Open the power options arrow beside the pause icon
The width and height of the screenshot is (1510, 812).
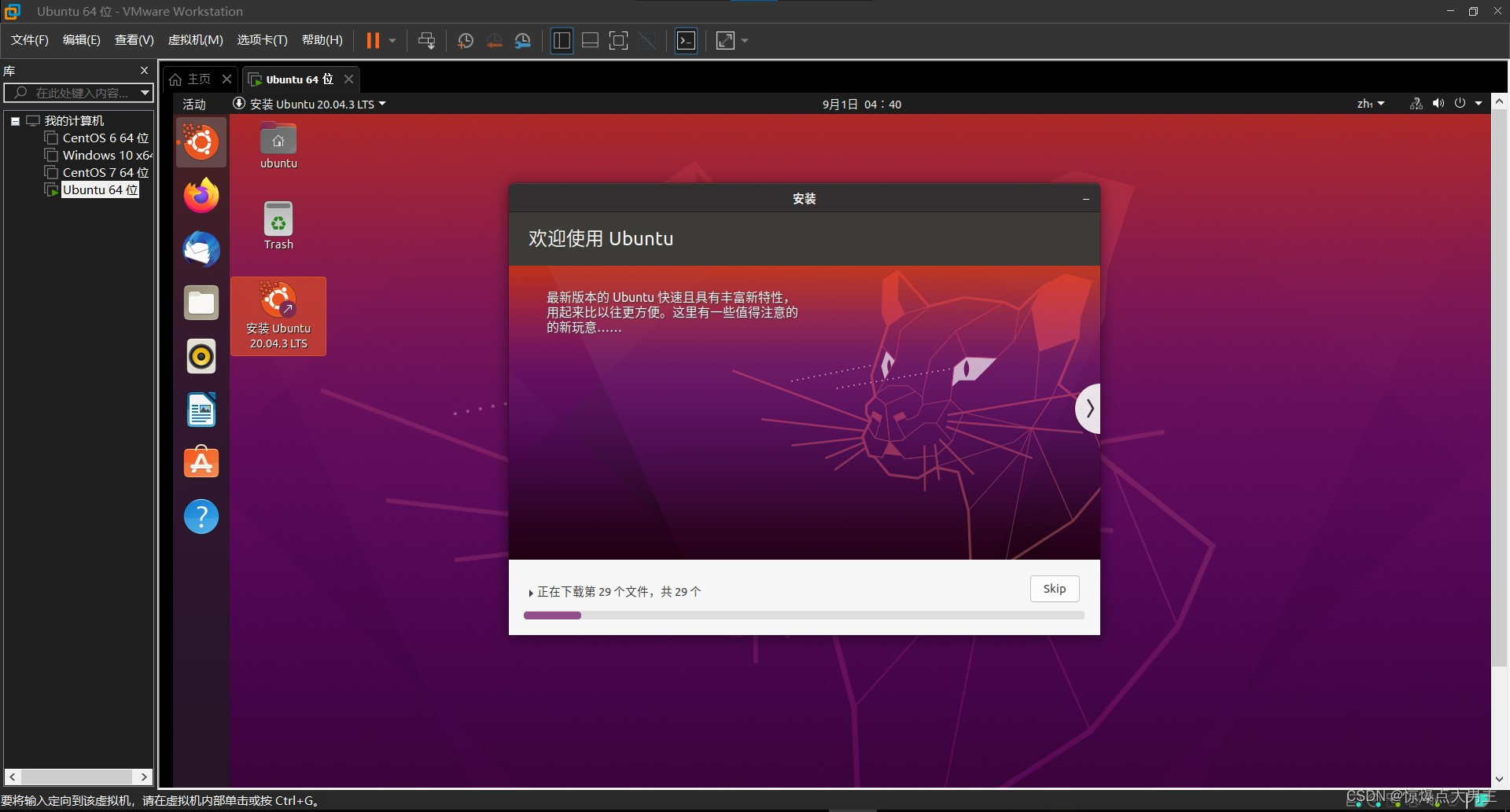(x=392, y=40)
